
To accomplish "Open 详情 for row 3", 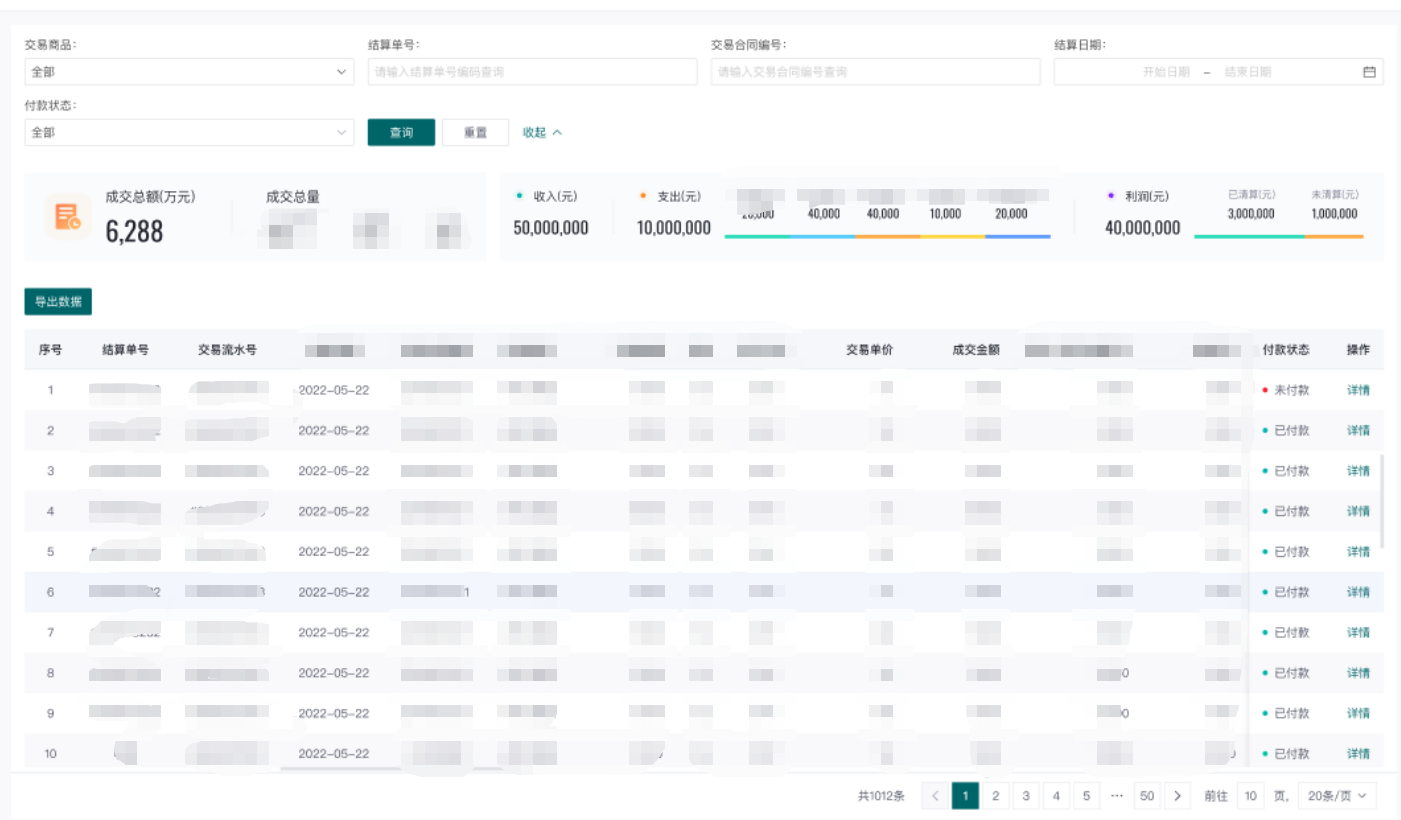I will coord(1358,471).
